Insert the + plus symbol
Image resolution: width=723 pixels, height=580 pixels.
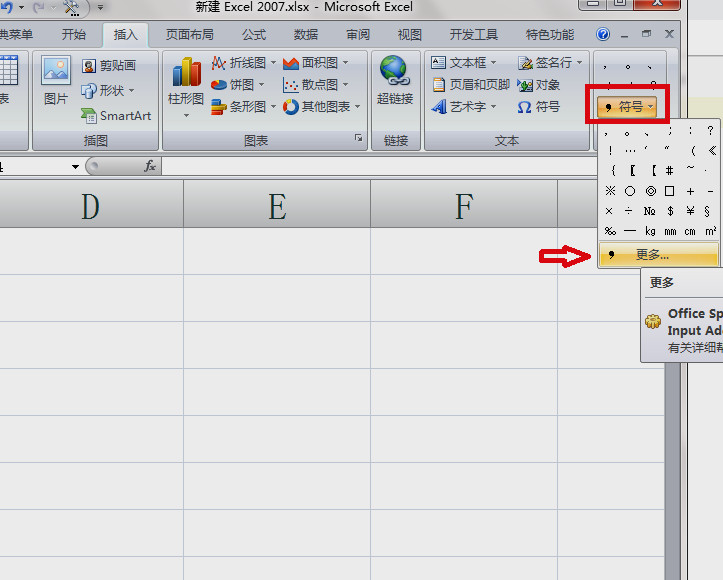coord(690,190)
